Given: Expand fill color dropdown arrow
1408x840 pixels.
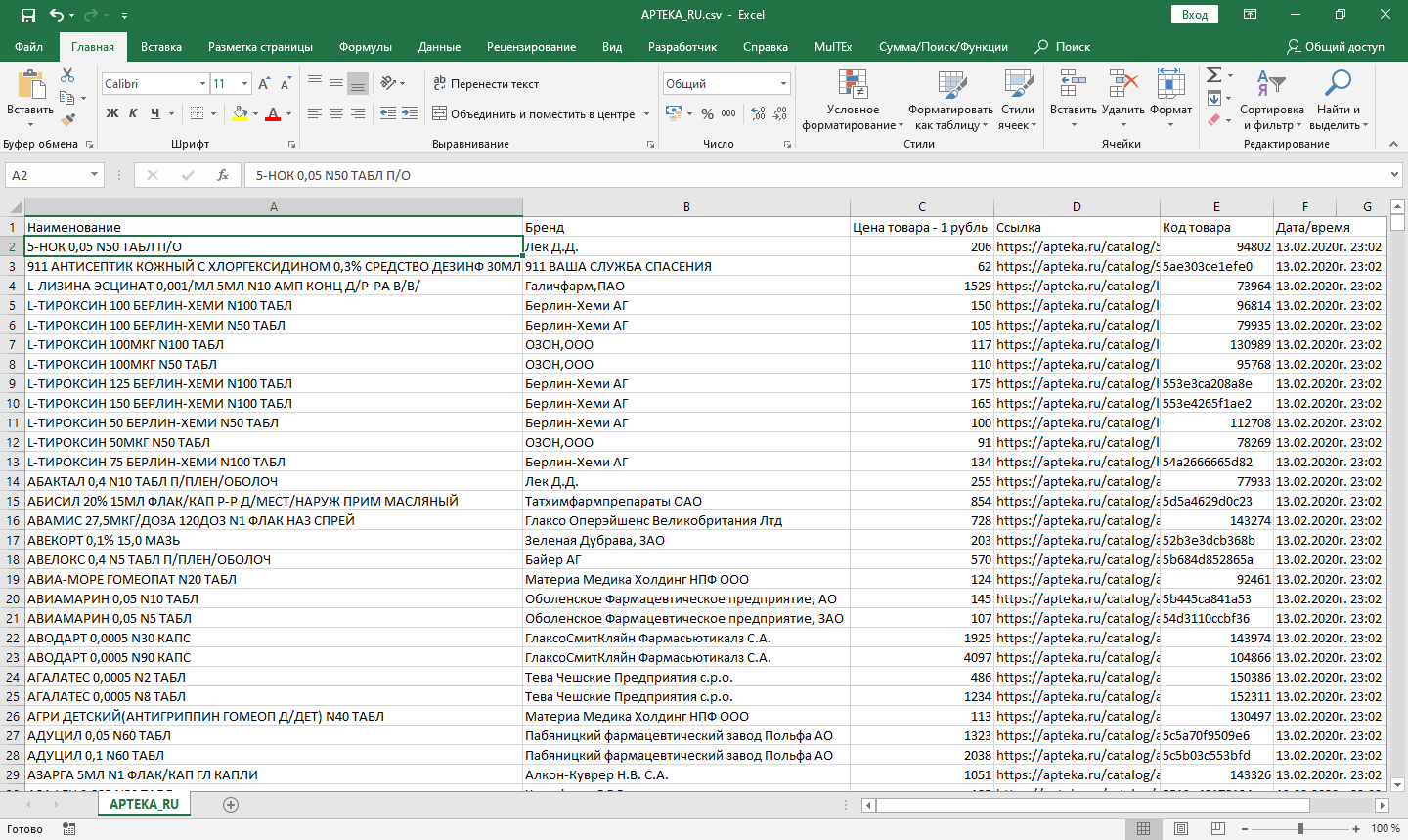Looking at the screenshot, I should click(256, 113).
